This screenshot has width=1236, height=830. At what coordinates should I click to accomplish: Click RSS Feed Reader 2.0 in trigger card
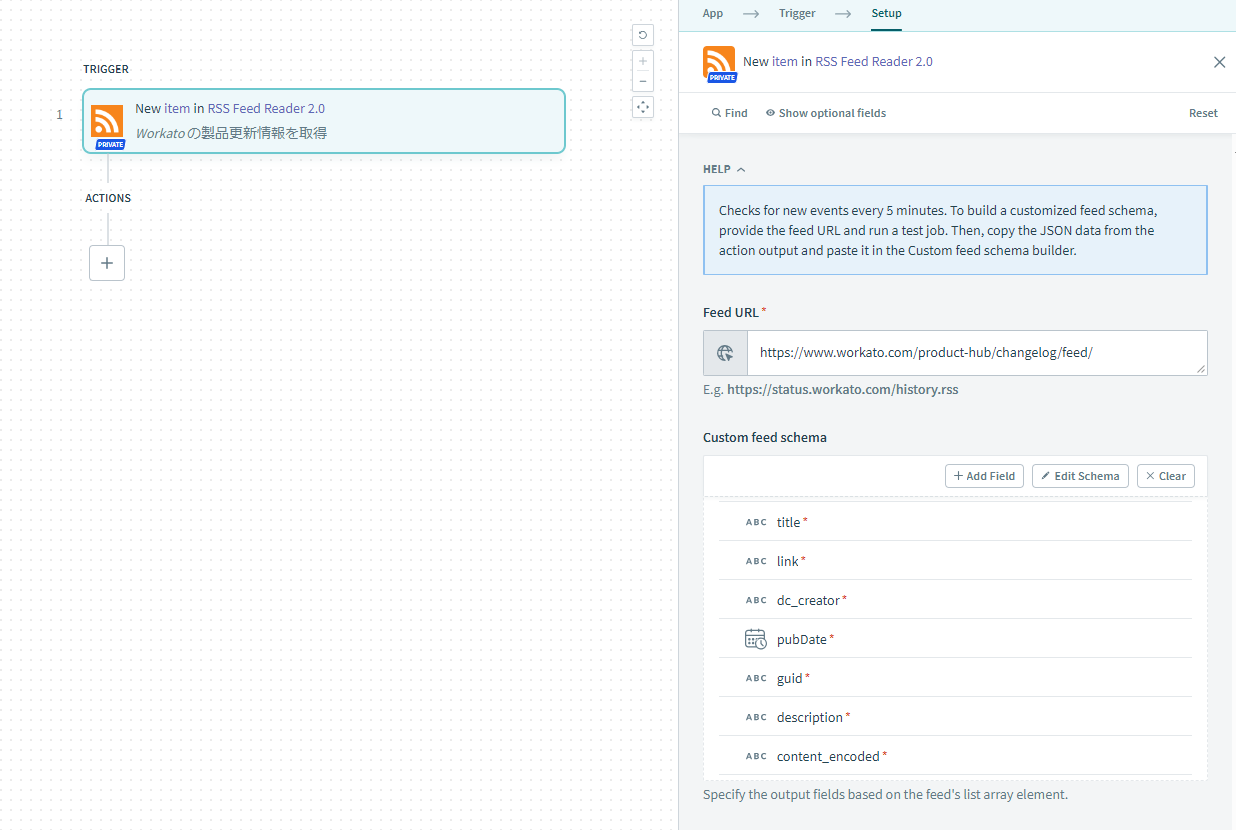click(x=266, y=109)
